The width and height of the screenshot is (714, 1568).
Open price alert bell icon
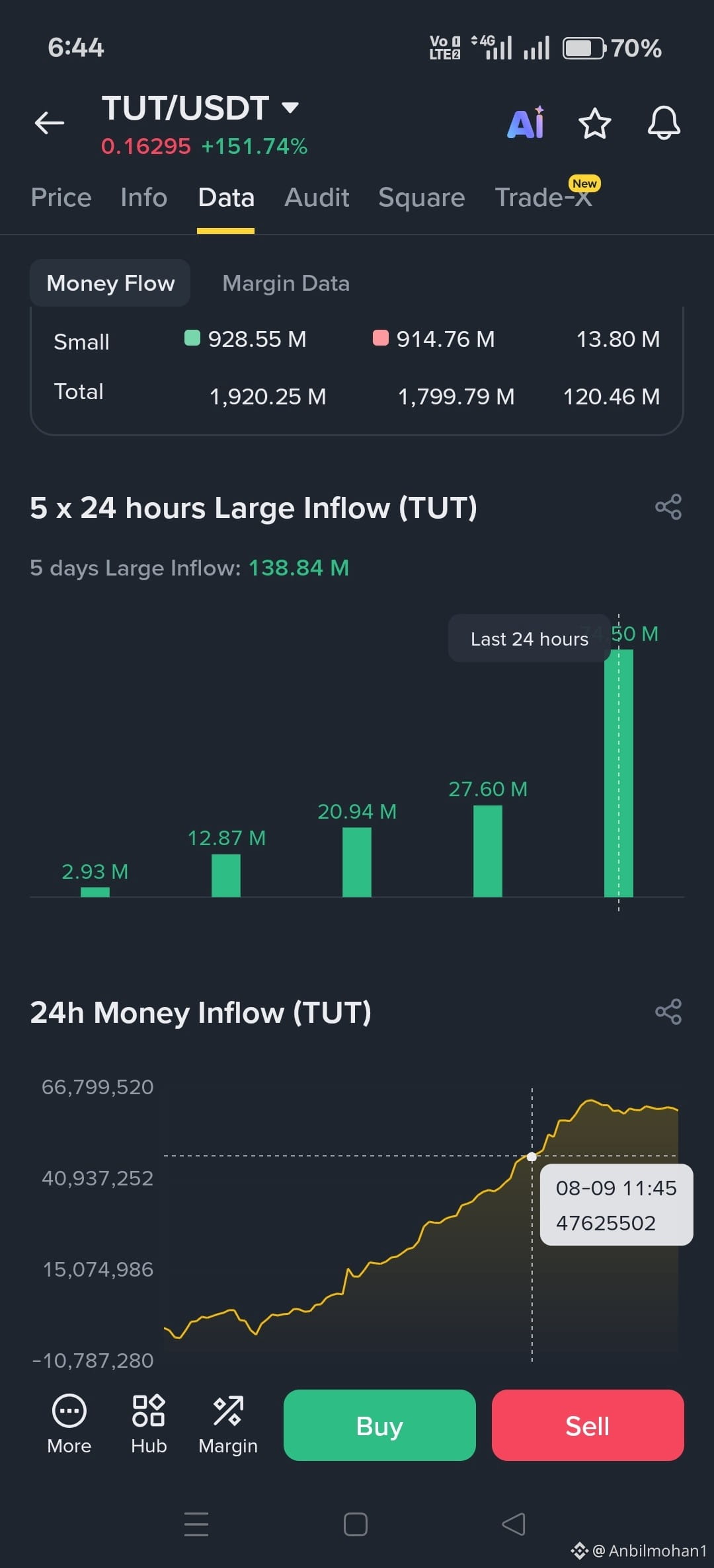[664, 123]
